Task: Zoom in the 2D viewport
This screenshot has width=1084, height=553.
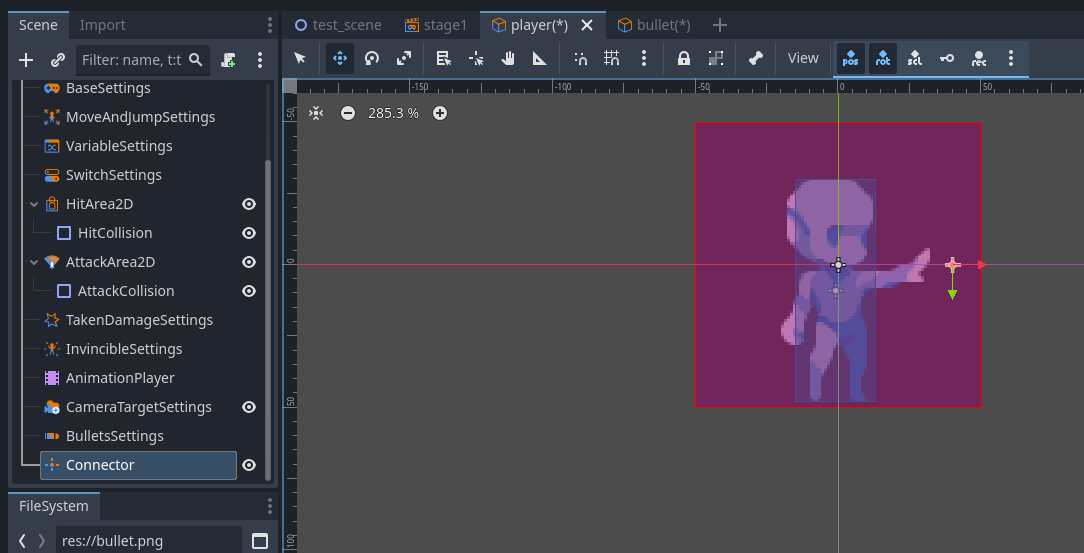Action: [440, 113]
